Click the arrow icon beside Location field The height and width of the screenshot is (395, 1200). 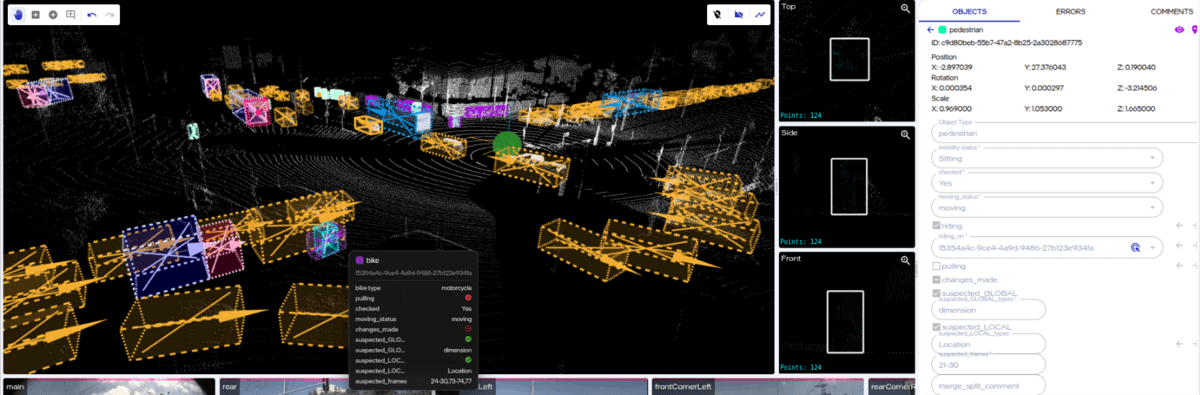coord(1179,343)
